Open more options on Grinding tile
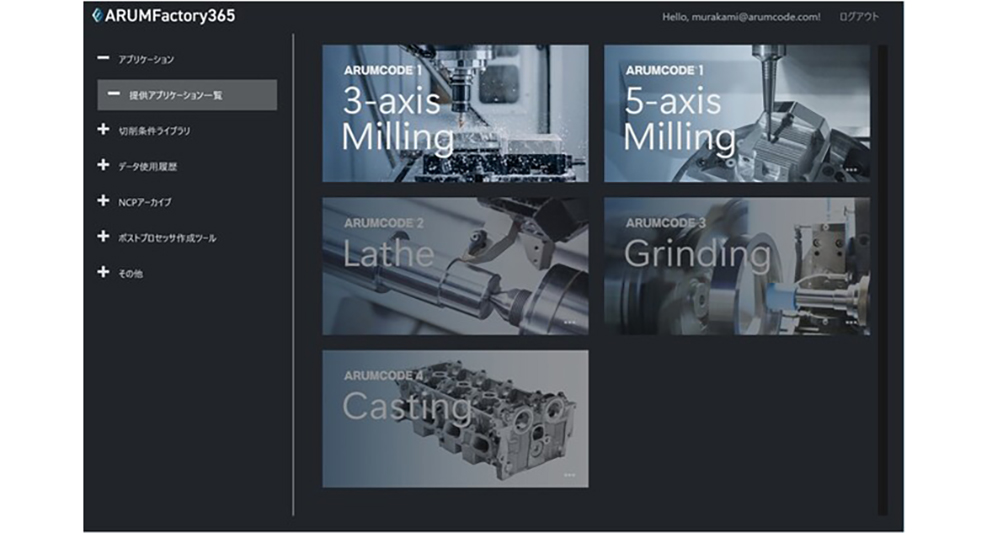The width and height of the screenshot is (992, 533). coord(851,322)
